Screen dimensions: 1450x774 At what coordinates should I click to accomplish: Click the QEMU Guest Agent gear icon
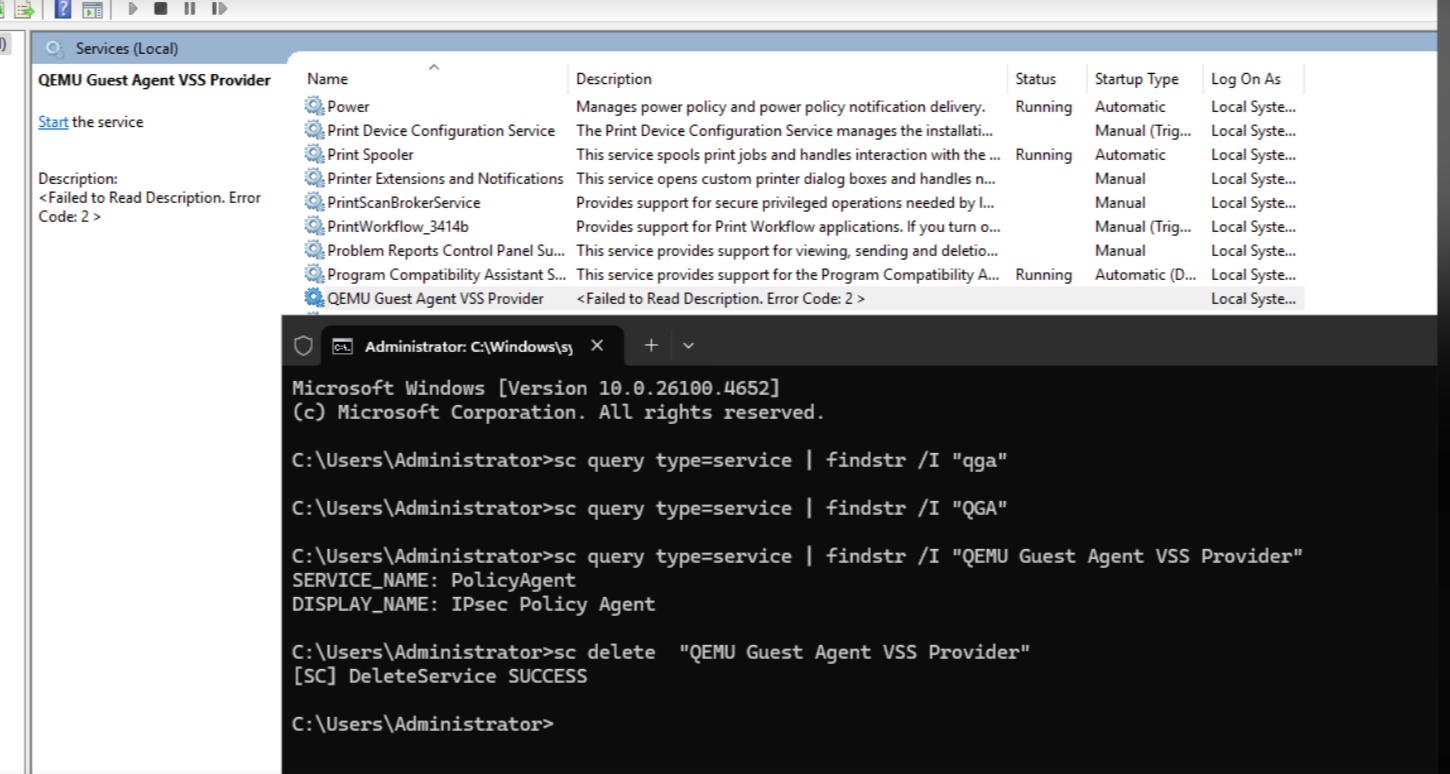(315, 298)
